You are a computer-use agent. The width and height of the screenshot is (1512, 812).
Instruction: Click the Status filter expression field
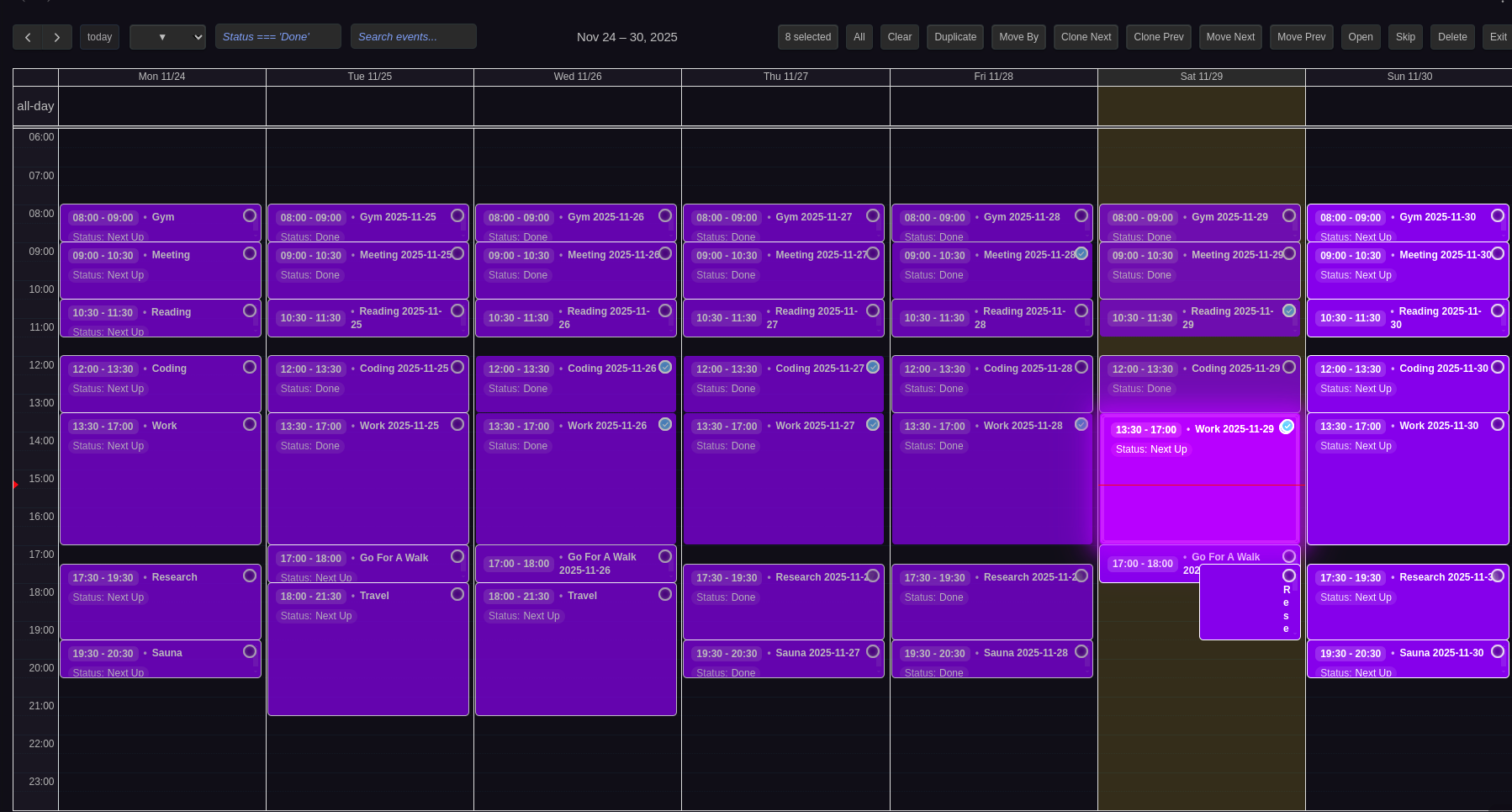pos(278,37)
